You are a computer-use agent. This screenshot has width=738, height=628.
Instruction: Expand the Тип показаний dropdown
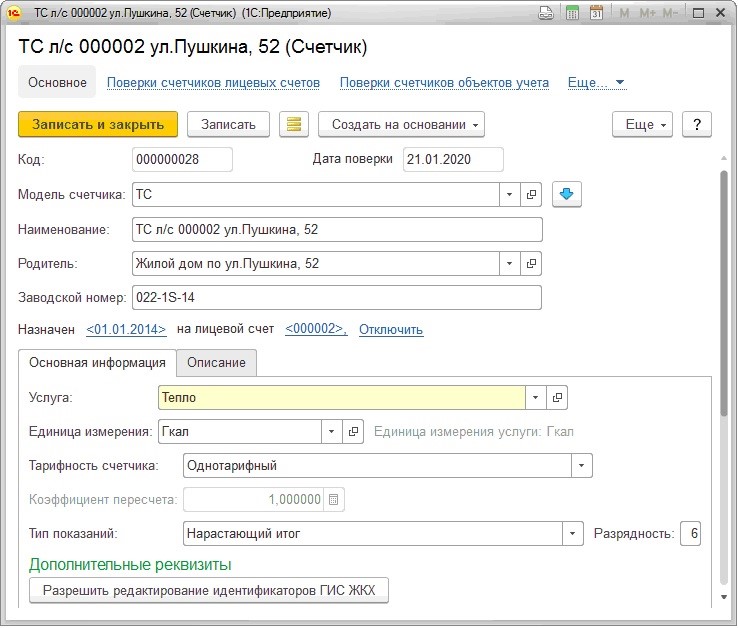(x=573, y=534)
